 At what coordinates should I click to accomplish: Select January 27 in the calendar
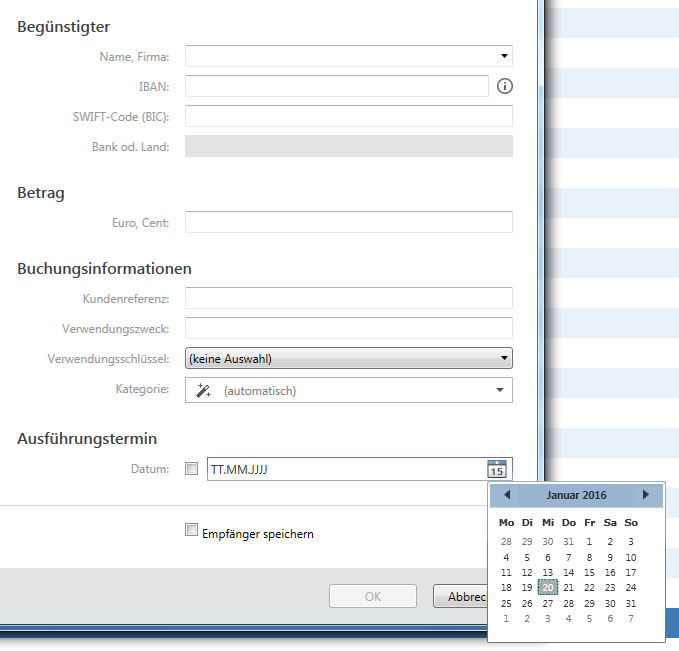click(548, 603)
